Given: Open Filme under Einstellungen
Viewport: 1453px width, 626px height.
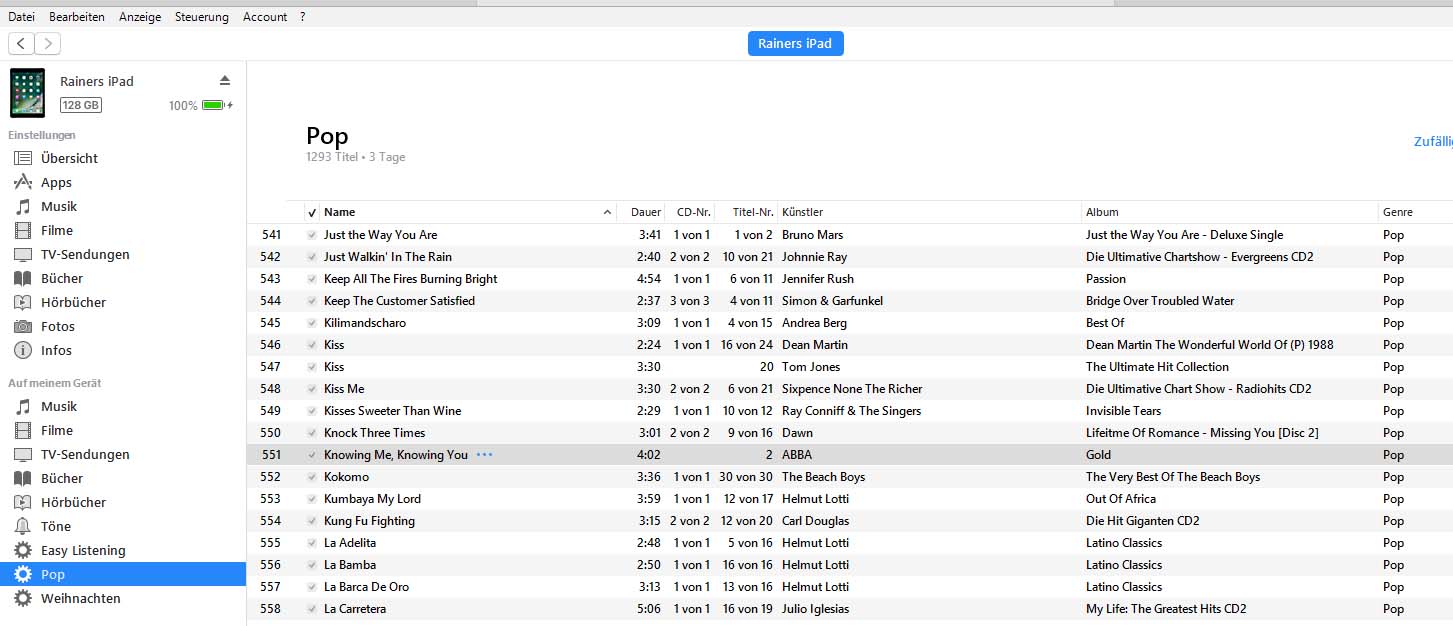Looking at the screenshot, I should point(57,230).
